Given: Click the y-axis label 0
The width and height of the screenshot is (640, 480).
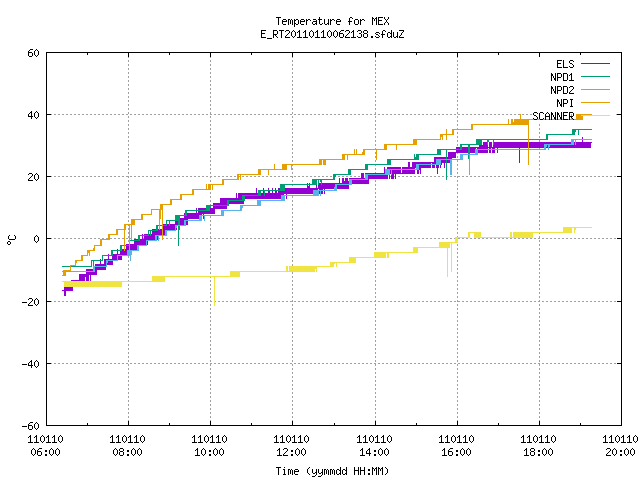Looking at the screenshot, I should coord(37,239).
